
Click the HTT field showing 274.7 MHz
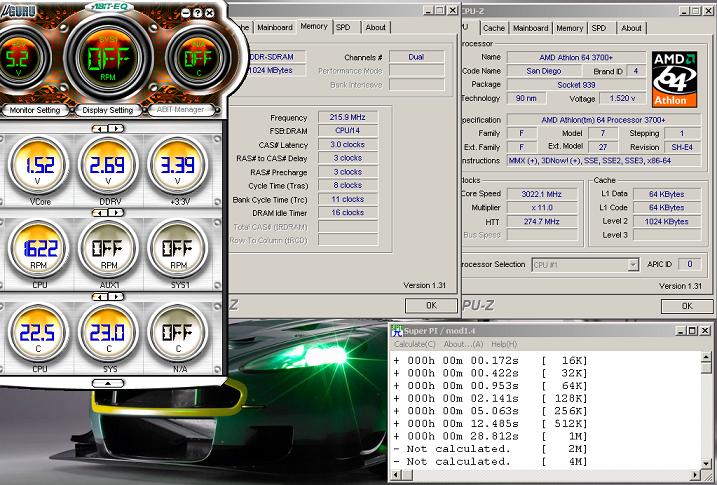pyautogui.click(x=542, y=221)
